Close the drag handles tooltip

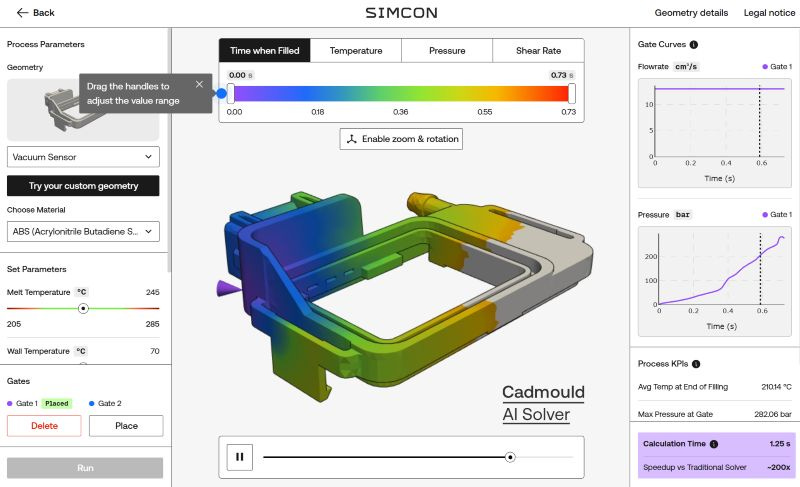pyautogui.click(x=199, y=84)
